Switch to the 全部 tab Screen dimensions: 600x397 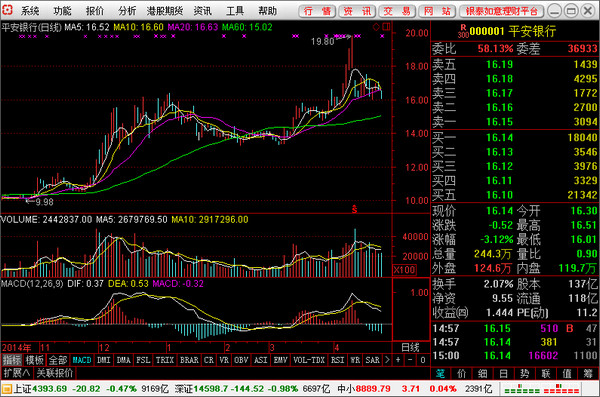[58, 360]
